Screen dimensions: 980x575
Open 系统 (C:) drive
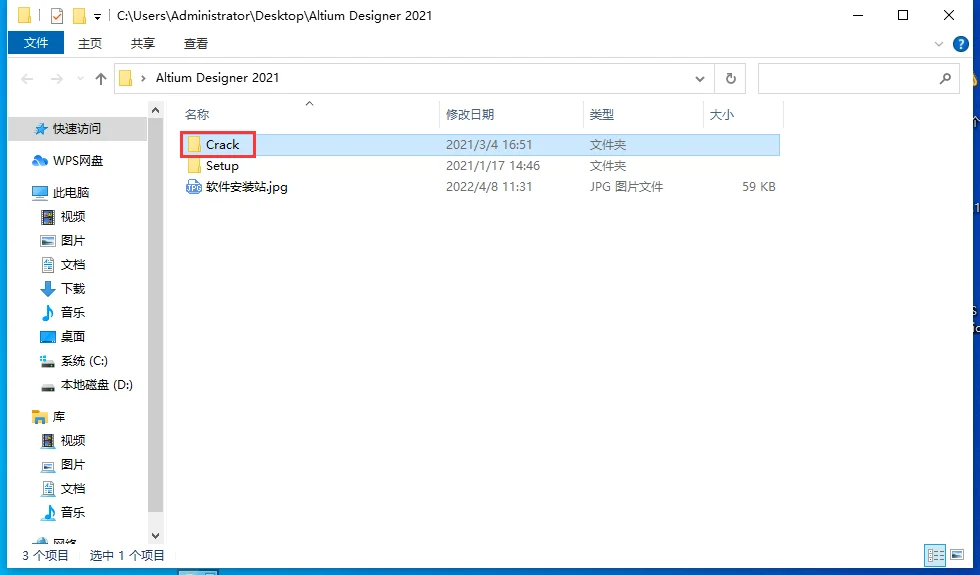(84, 361)
